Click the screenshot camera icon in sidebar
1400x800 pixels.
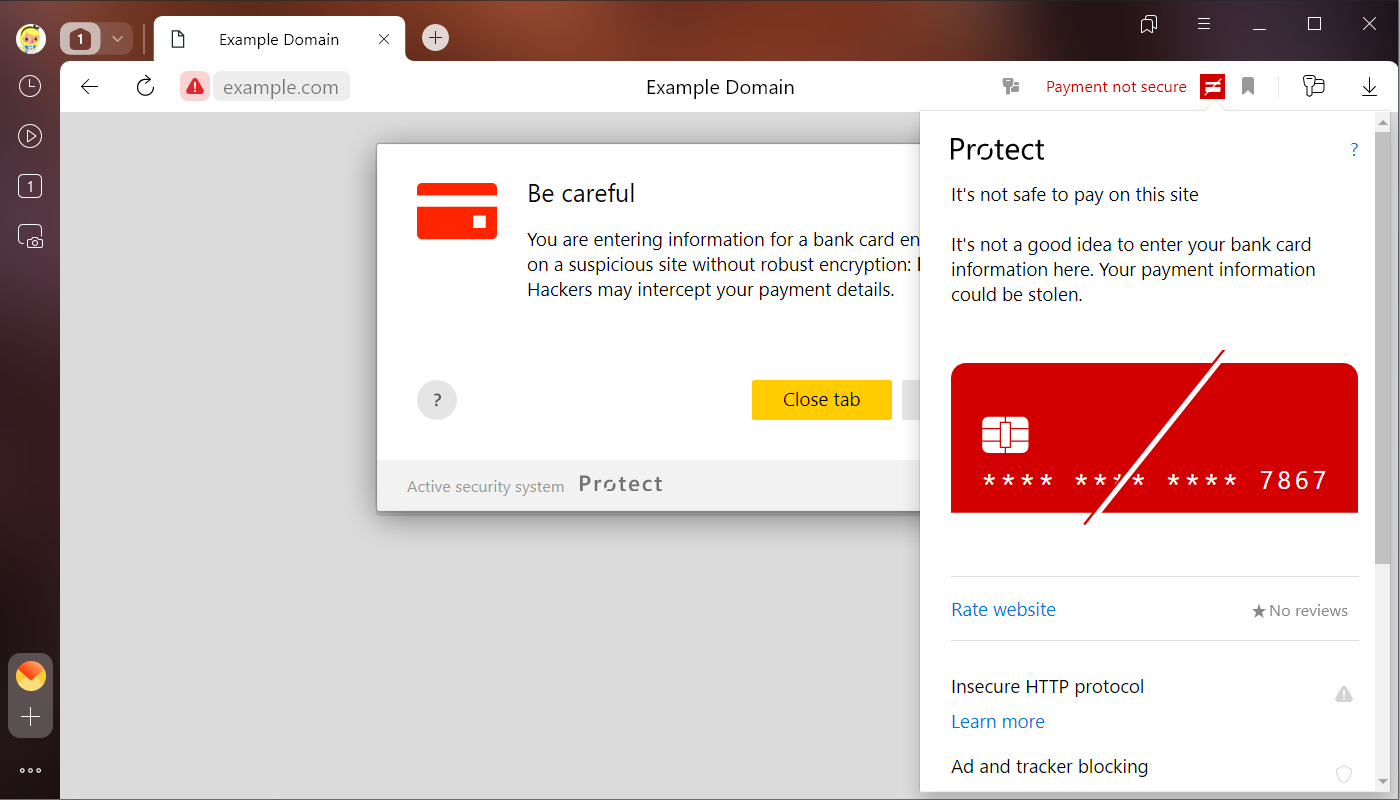pos(30,237)
